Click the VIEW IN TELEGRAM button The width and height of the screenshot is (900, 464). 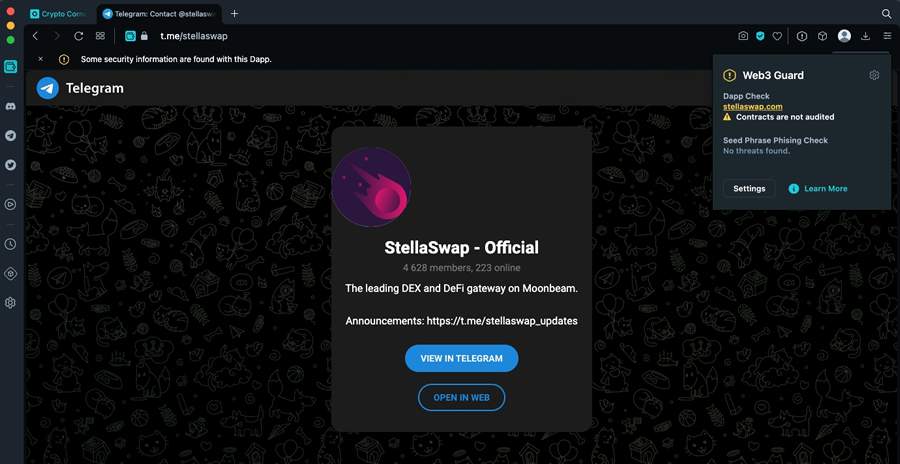tap(461, 358)
